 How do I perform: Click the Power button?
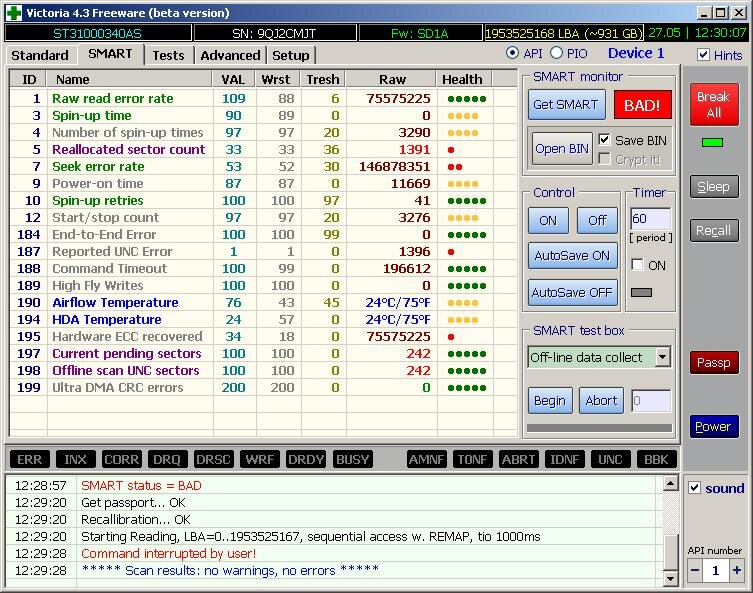click(x=714, y=427)
